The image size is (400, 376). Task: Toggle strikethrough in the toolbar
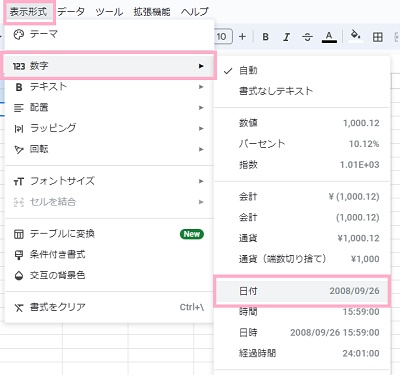[x=307, y=37]
